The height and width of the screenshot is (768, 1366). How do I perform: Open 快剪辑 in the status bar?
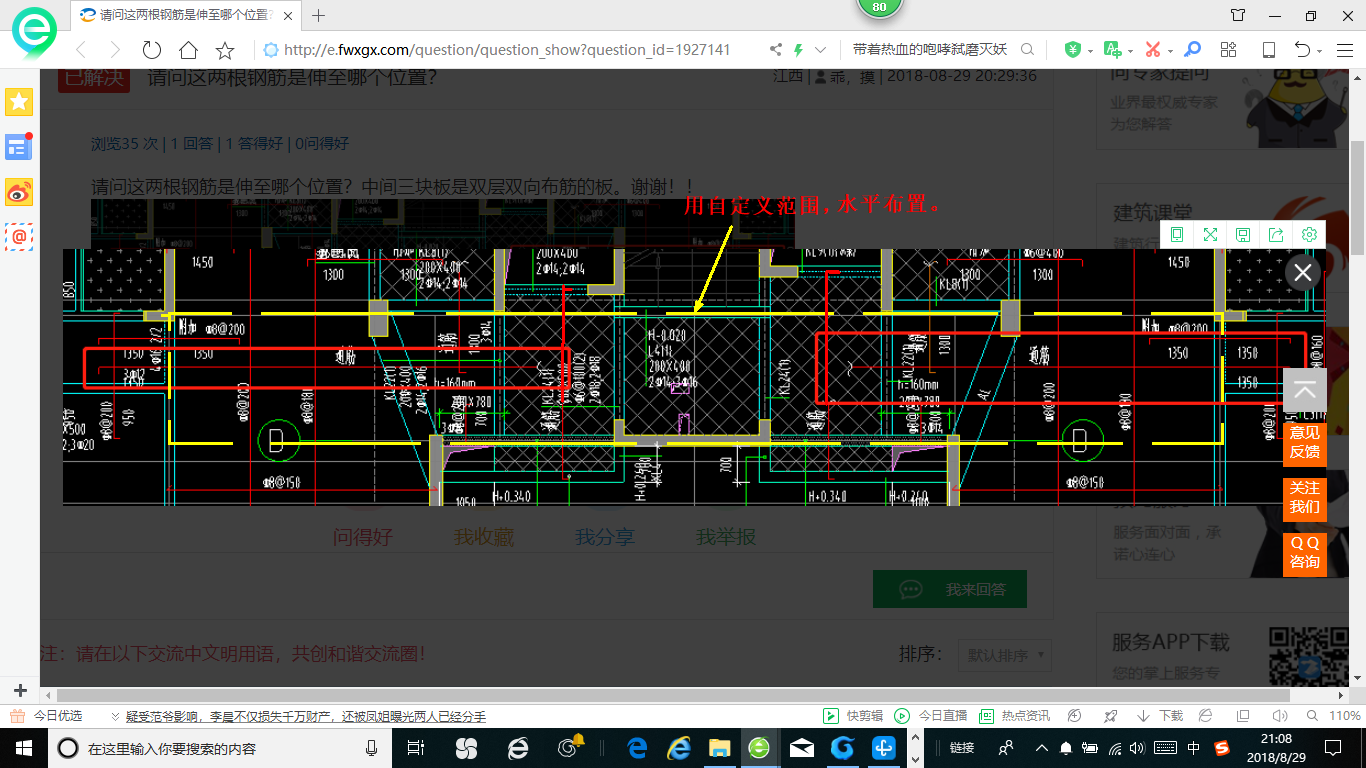click(853, 716)
